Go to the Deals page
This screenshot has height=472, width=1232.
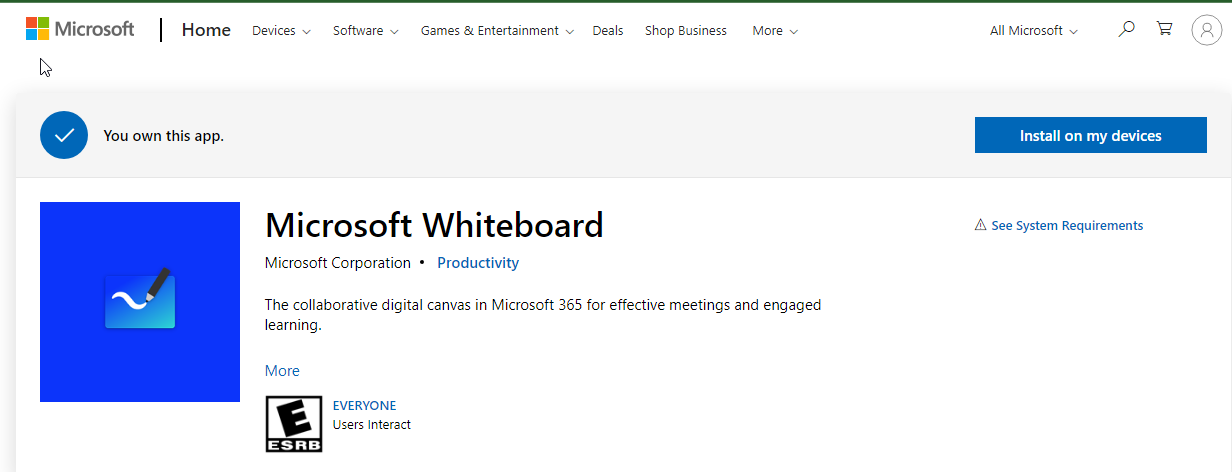(607, 31)
